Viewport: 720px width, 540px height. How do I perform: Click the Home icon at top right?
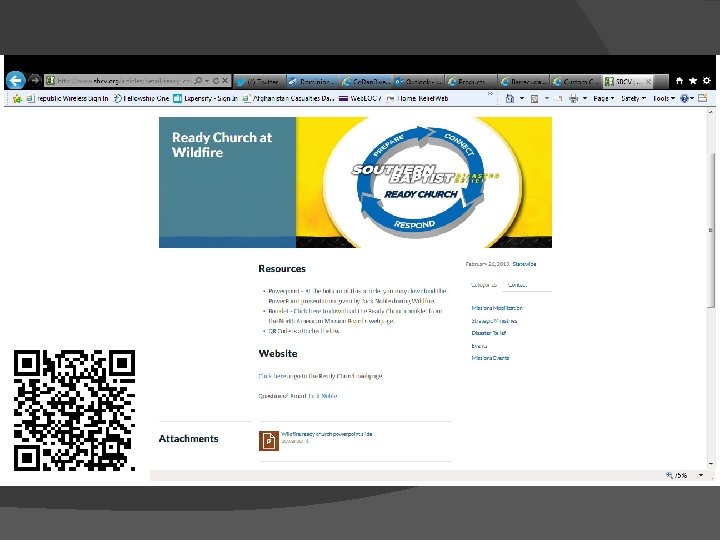(x=680, y=81)
